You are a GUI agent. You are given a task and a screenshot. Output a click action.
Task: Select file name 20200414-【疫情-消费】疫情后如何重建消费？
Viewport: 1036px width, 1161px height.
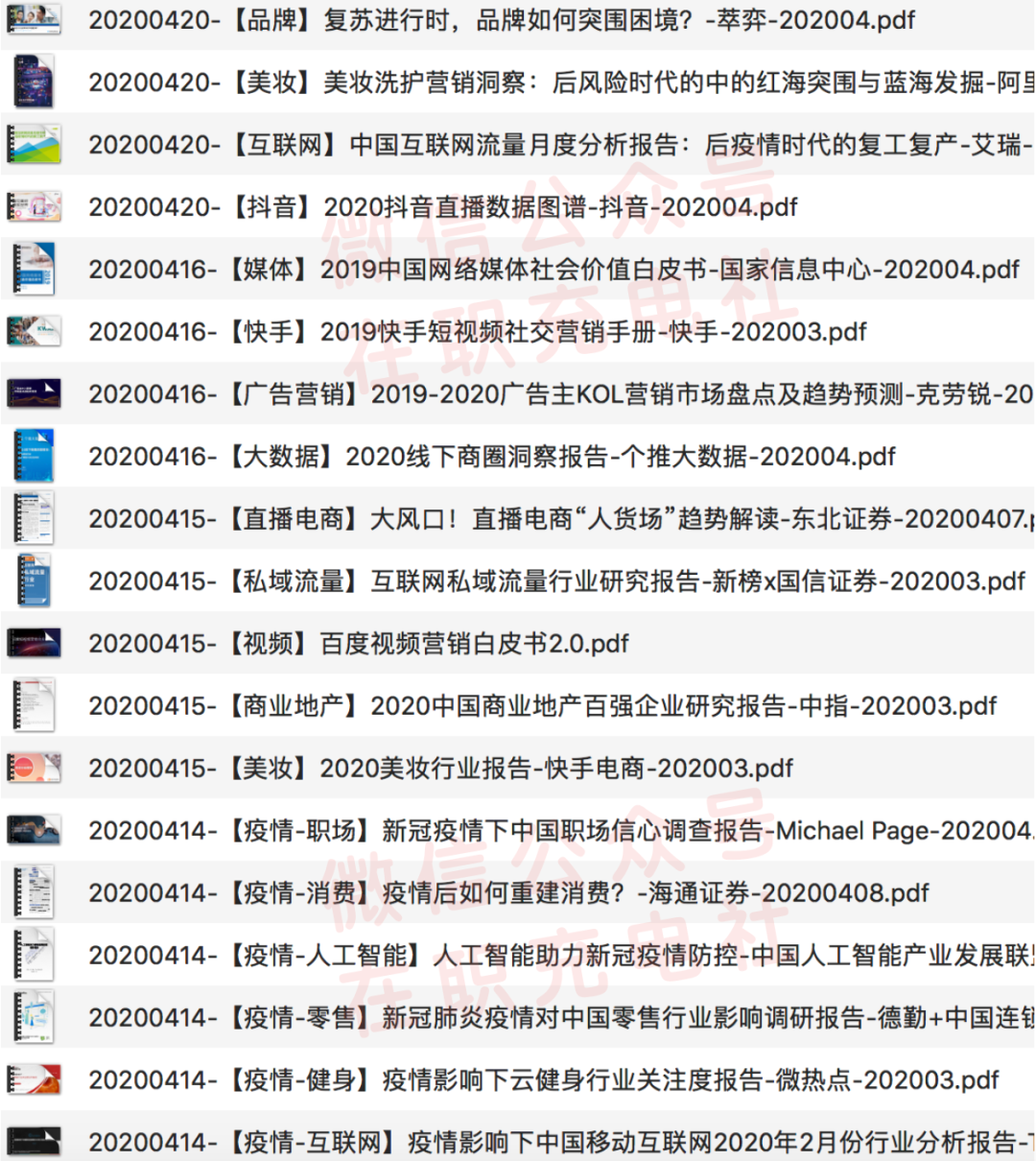pos(509,893)
